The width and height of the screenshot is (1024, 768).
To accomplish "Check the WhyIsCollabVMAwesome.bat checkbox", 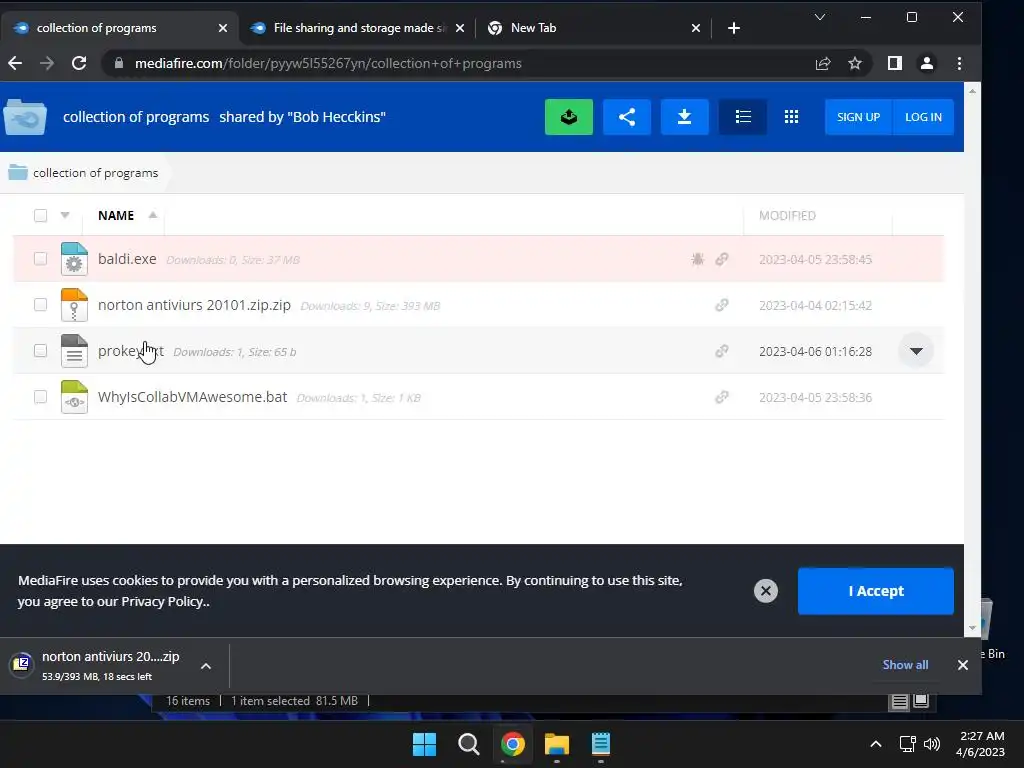I will [40, 397].
